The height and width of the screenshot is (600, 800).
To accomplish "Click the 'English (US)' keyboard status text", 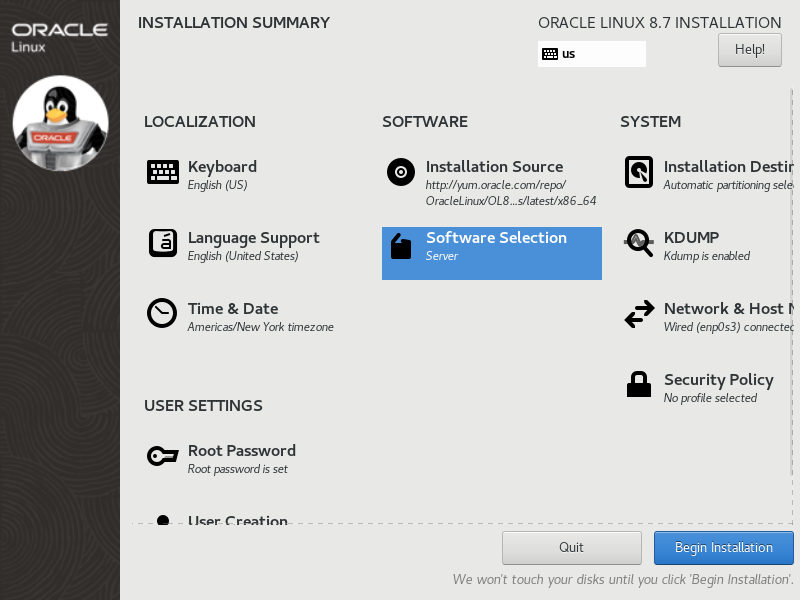I will click(x=217, y=185).
